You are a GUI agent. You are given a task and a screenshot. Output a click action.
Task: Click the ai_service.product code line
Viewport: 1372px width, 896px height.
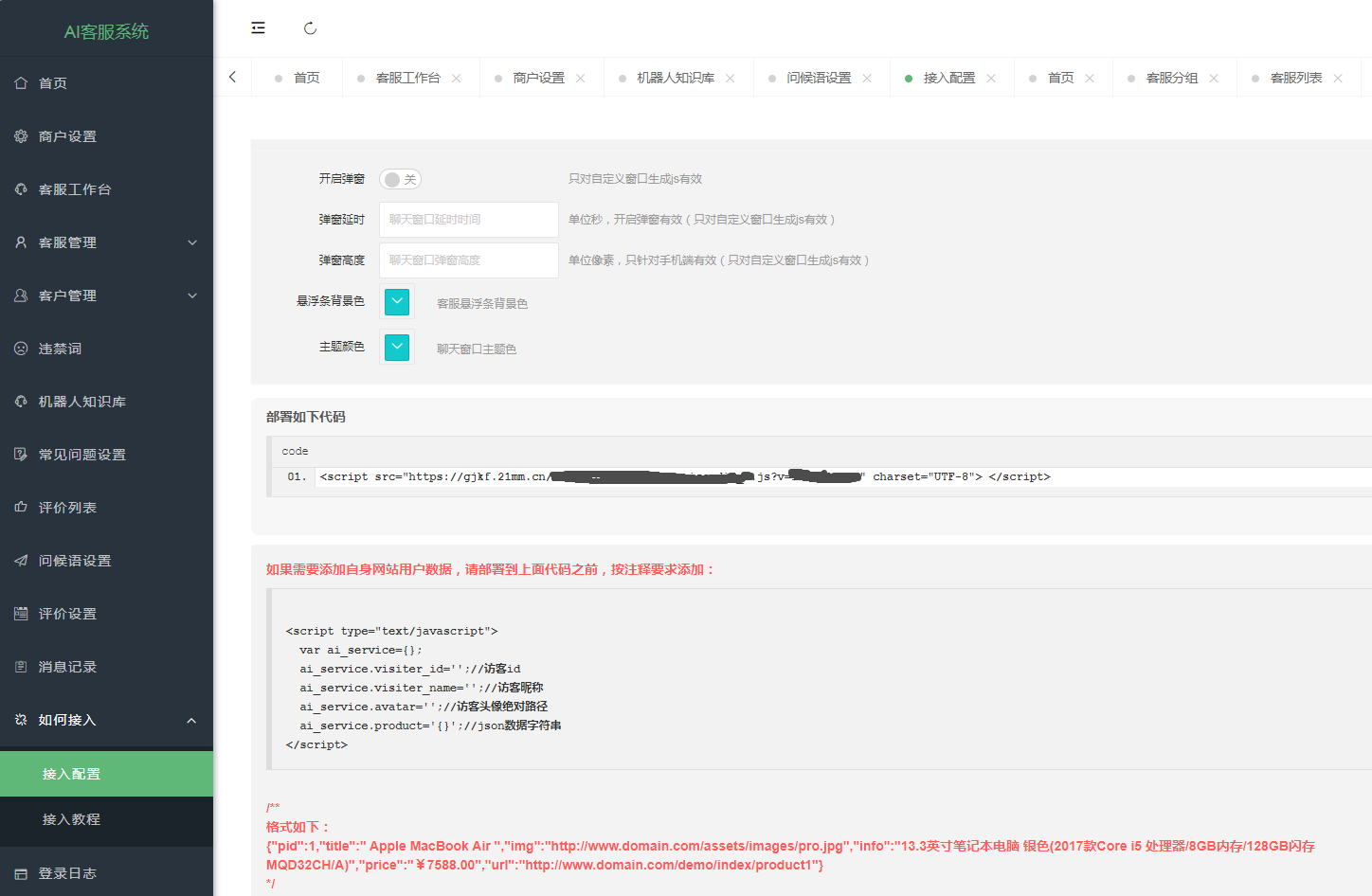(x=430, y=726)
